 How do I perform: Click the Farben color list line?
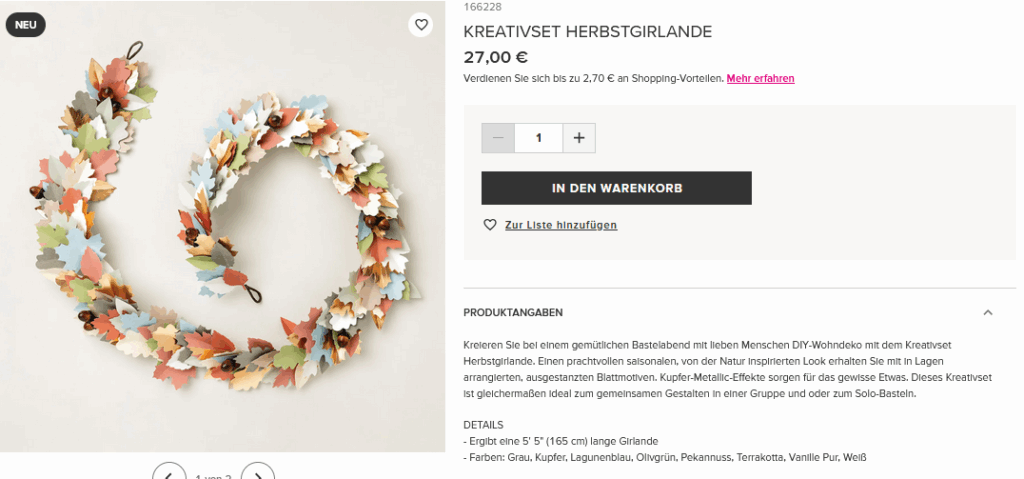[x=665, y=457]
